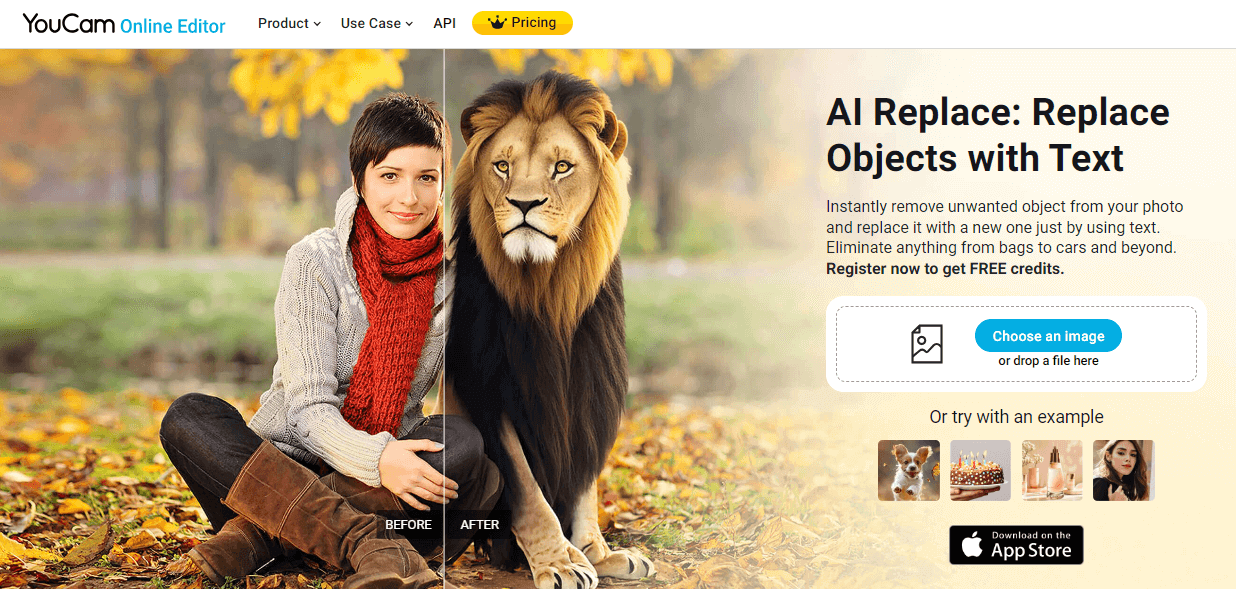Open the Product menu

coord(289,23)
